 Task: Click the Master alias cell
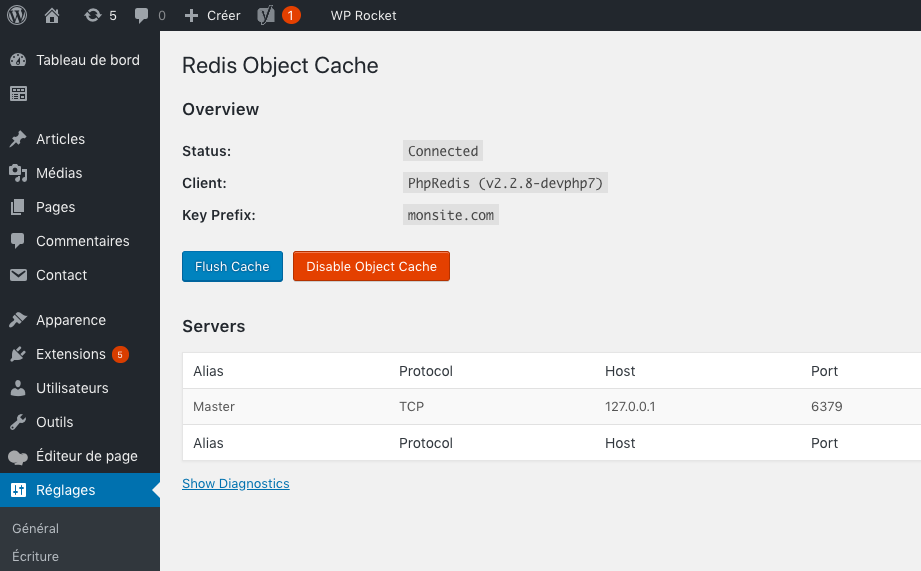click(214, 407)
